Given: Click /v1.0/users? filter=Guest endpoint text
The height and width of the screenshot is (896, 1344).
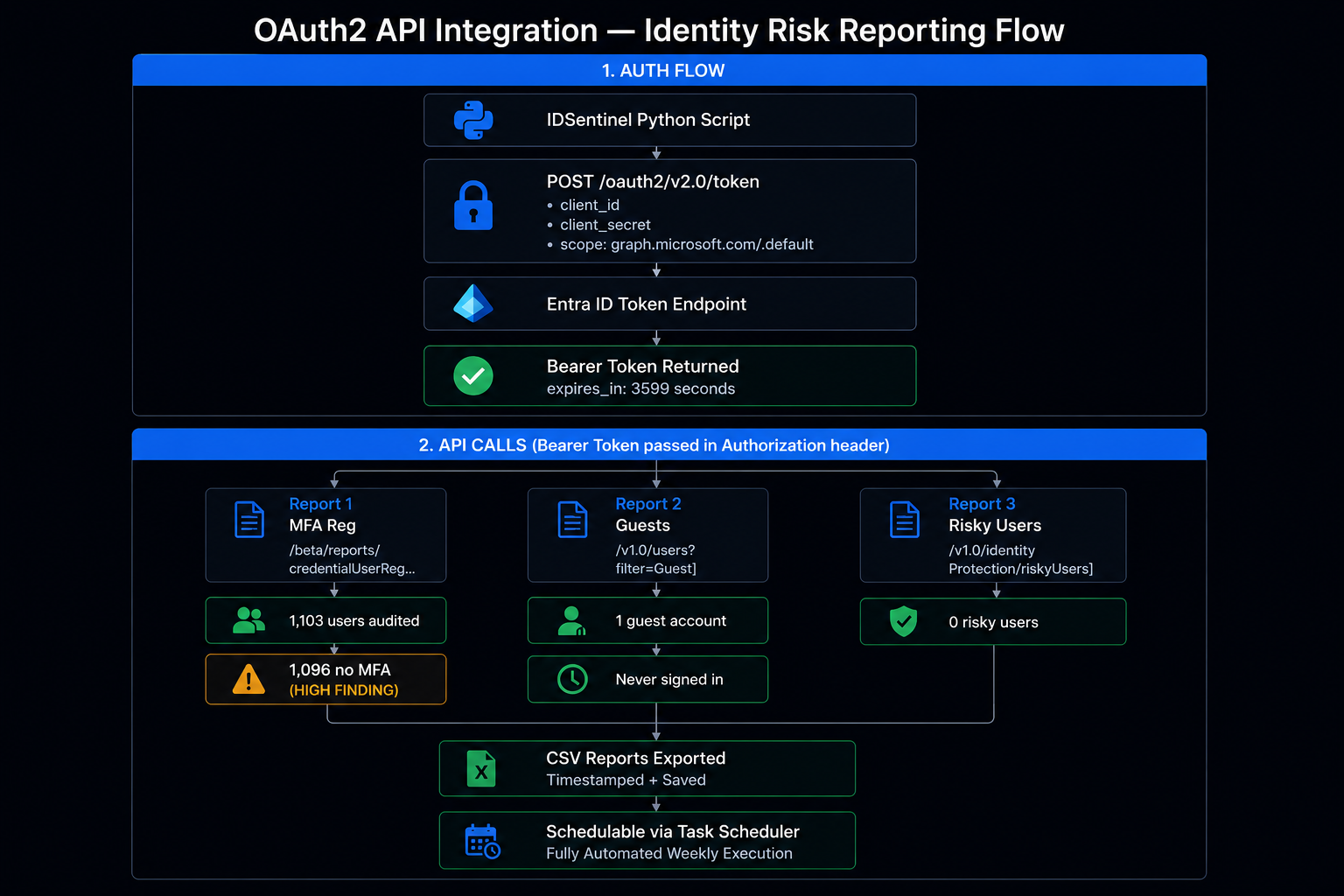Looking at the screenshot, I should (x=656, y=560).
